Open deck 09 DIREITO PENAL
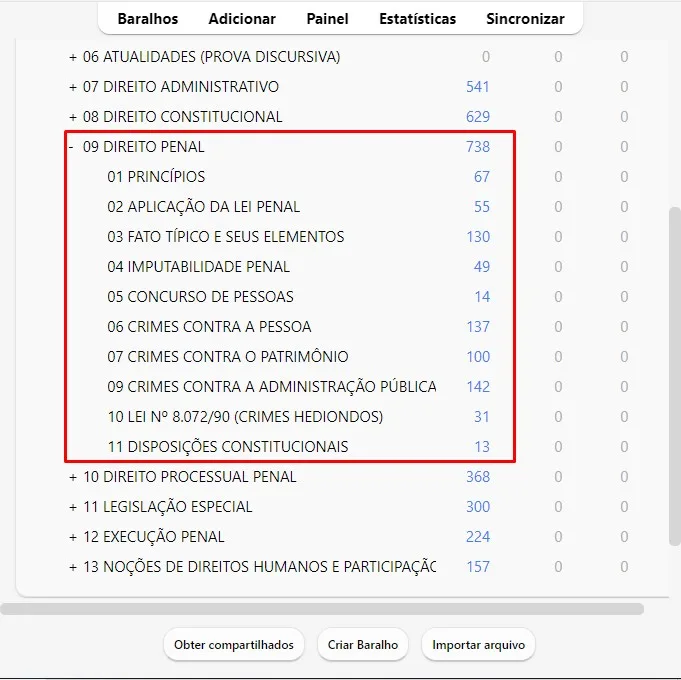The image size is (681, 680). click(143, 147)
